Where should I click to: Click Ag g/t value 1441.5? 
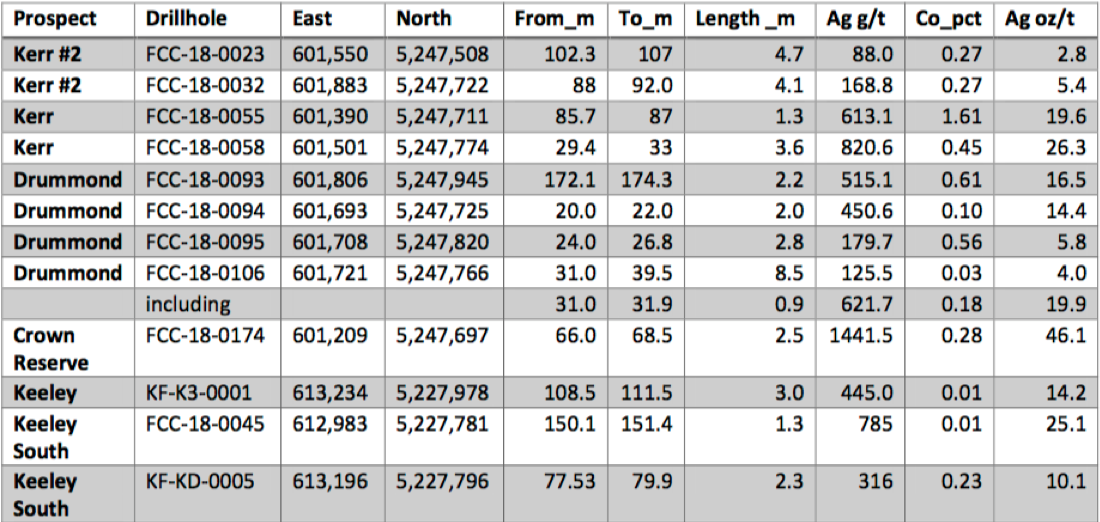coord(860,336)
